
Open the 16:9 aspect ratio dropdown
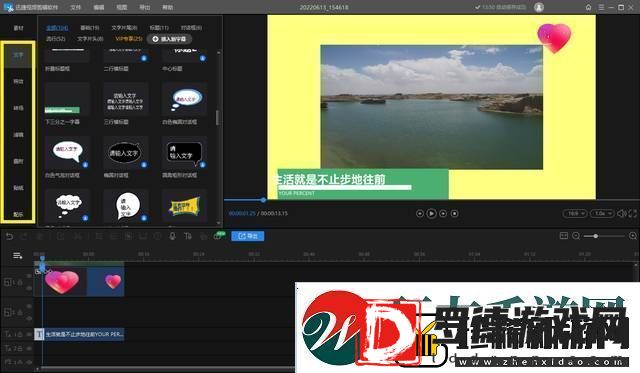point(575,213)
